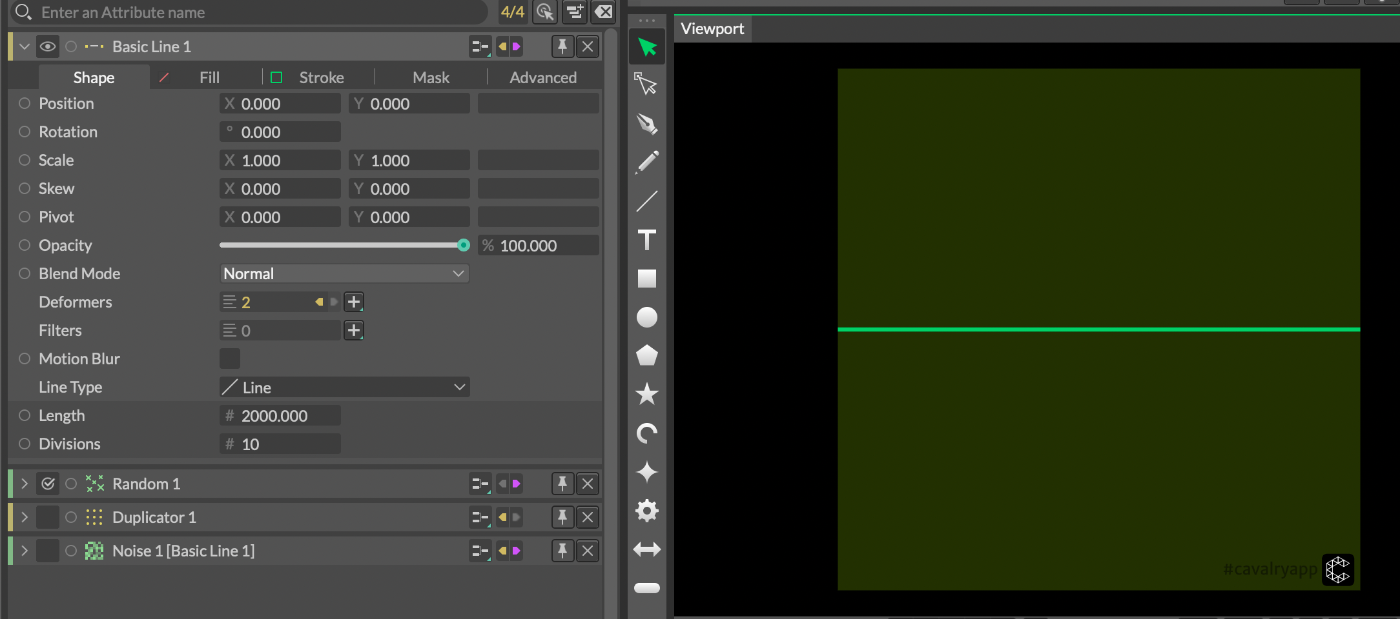
Task: Focus the attribute name search box
Action: tap(250, 12)
